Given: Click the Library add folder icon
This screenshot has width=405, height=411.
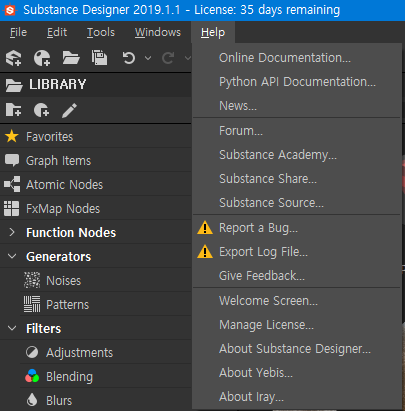Looking at the screenshot, I should tap(14, 110).
